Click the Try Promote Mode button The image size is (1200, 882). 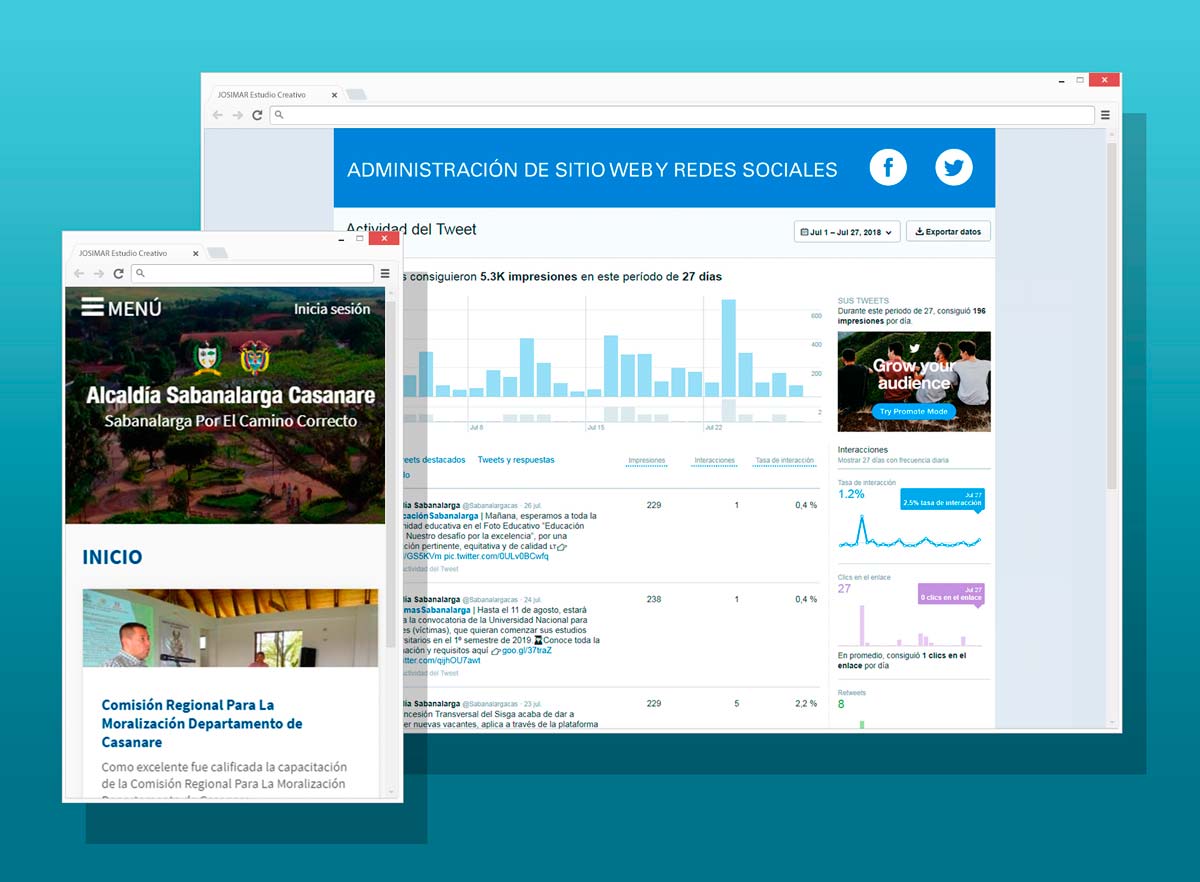[x=914, y=411]
